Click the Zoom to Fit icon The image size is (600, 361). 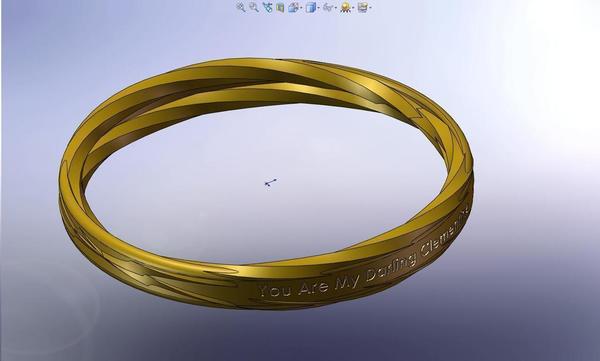tap(241, 7)
